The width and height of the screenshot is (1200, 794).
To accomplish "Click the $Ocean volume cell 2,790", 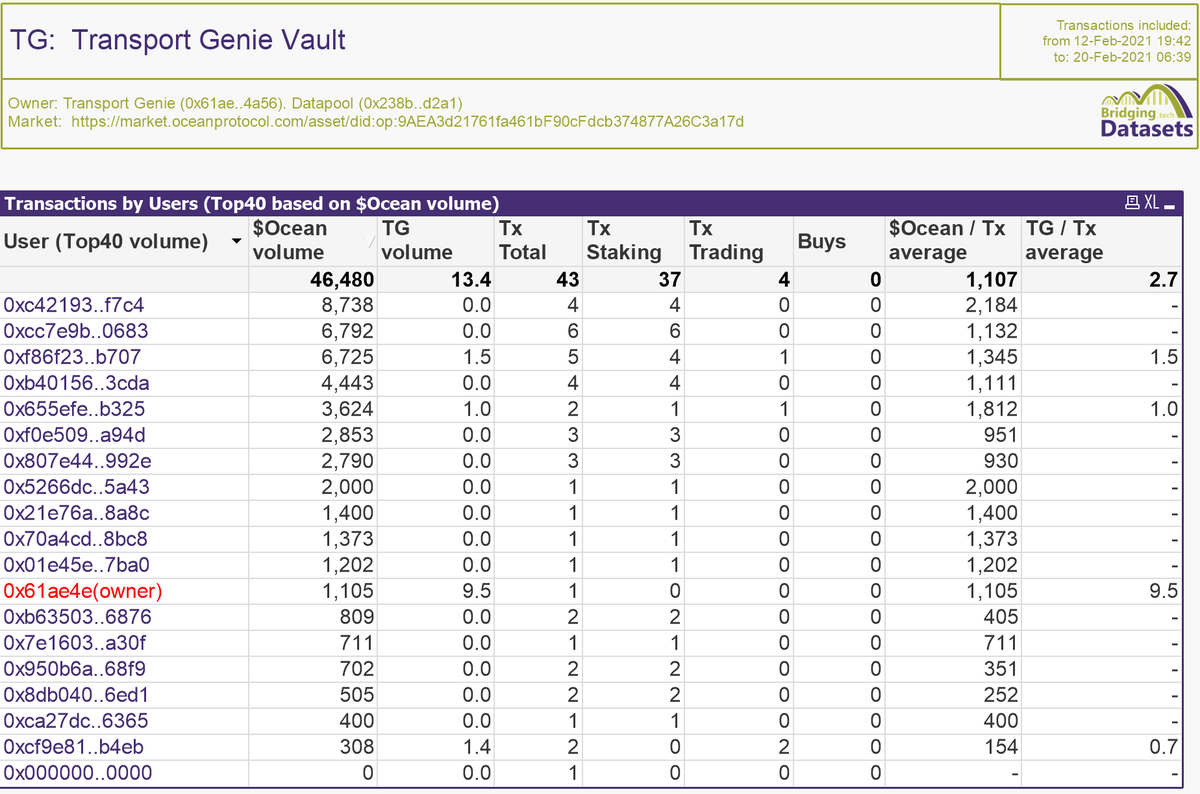I will tap(347, 460).
